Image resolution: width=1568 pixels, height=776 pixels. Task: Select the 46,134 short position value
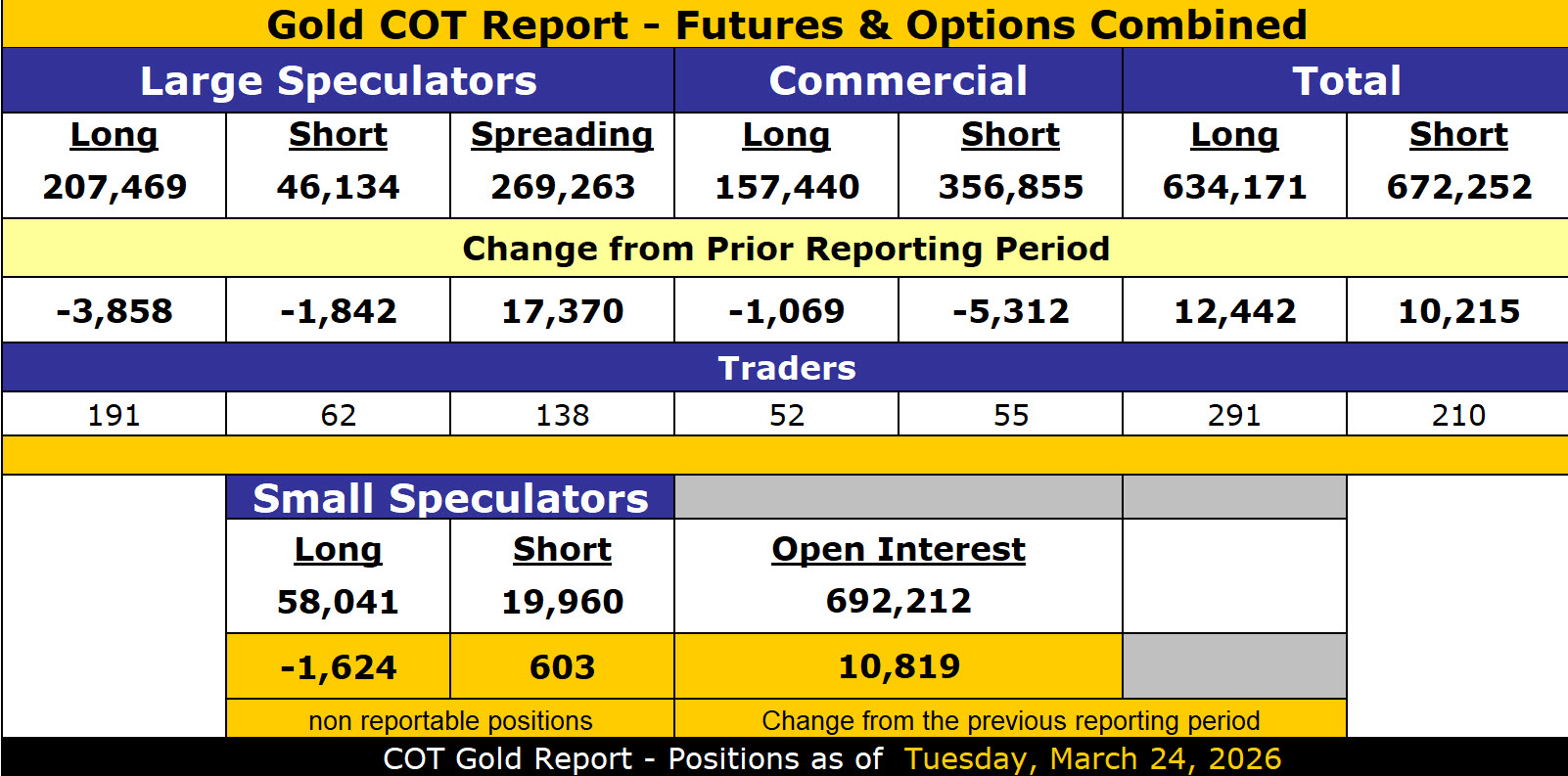pyautogui.click(x=338, y=187)
